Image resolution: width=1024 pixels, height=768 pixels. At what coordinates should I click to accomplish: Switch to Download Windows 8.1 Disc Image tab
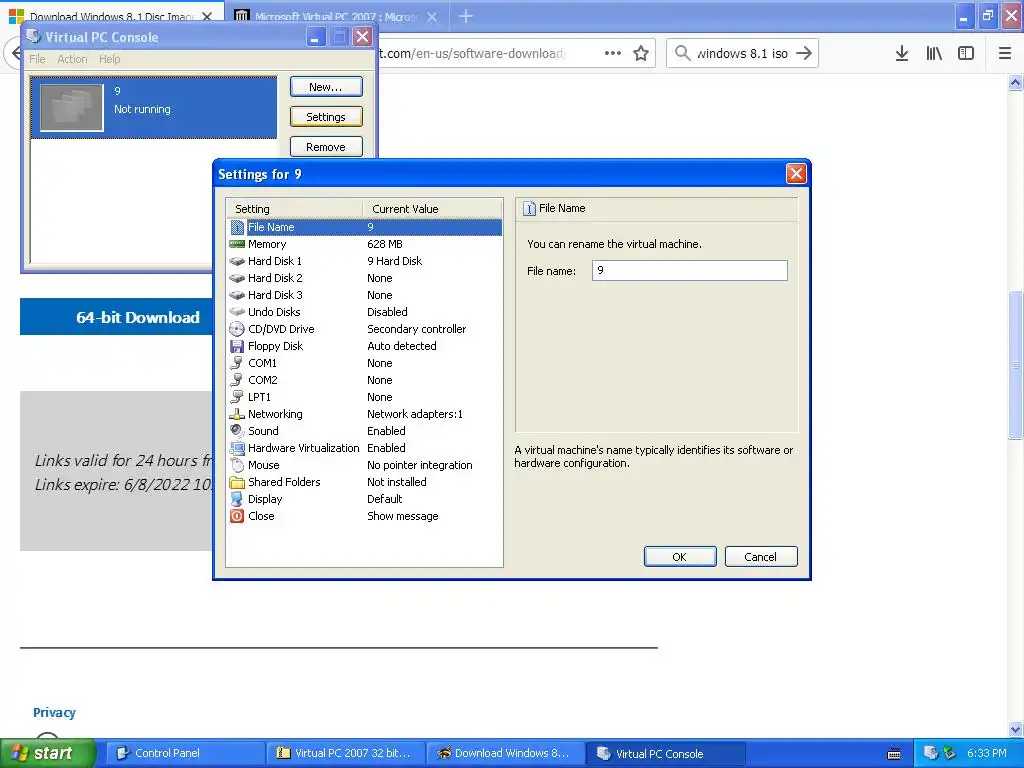click(x=112, y=16)
